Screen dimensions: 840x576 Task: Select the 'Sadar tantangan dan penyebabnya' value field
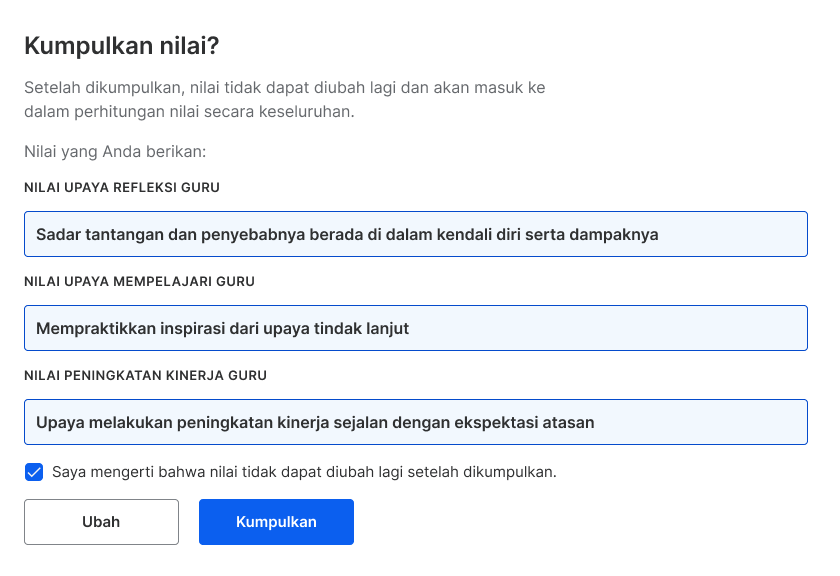[416, 234]
